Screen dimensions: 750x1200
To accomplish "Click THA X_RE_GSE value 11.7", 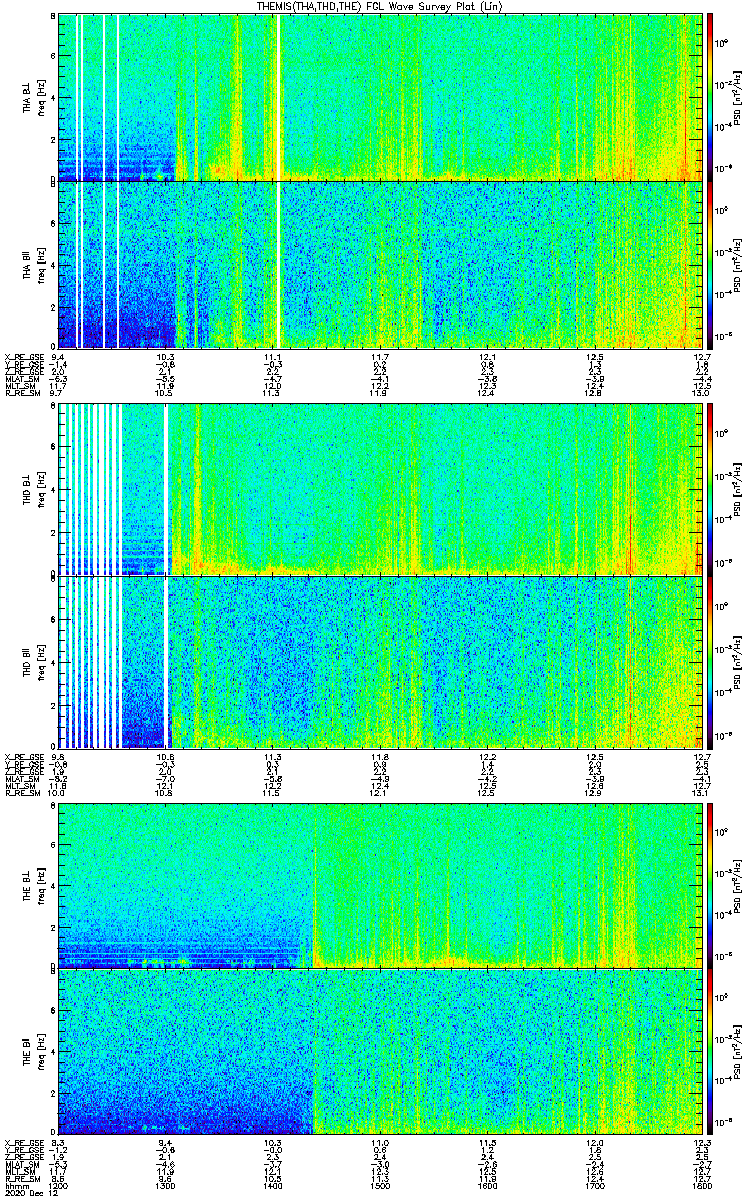I will pyautogui.click(x=379, y=357).
